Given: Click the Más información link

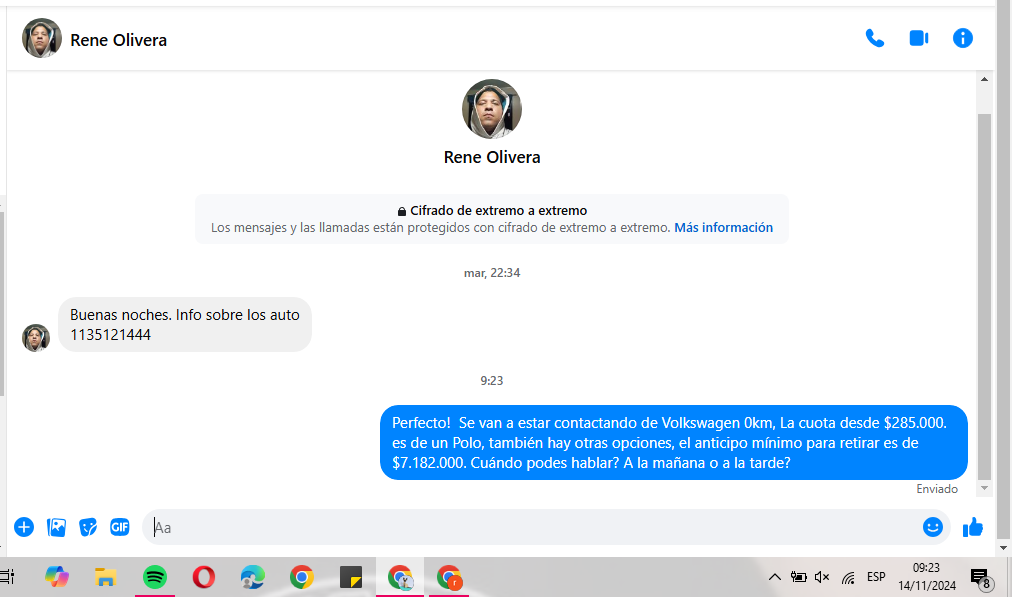Looking at the screenshot, I should pos(723,228).
